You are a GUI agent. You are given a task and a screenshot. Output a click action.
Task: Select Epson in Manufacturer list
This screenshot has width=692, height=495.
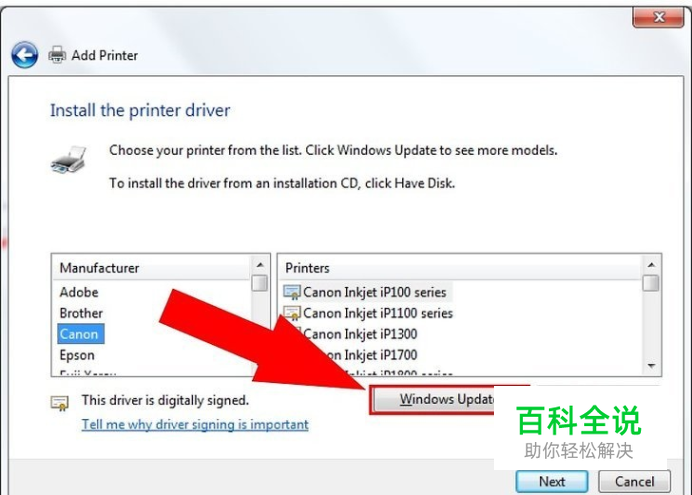click(77, 355)
